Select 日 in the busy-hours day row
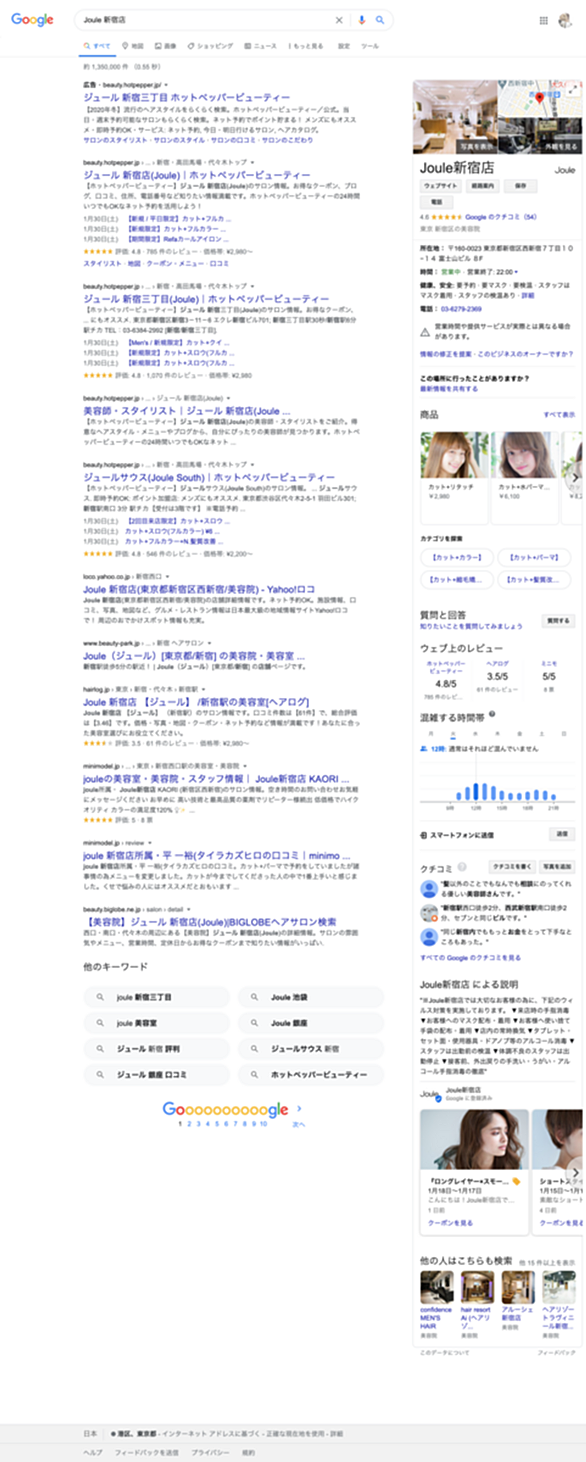Image resolution: width=586 pixels, height=1462 pixels. click(x=562, y=733)
